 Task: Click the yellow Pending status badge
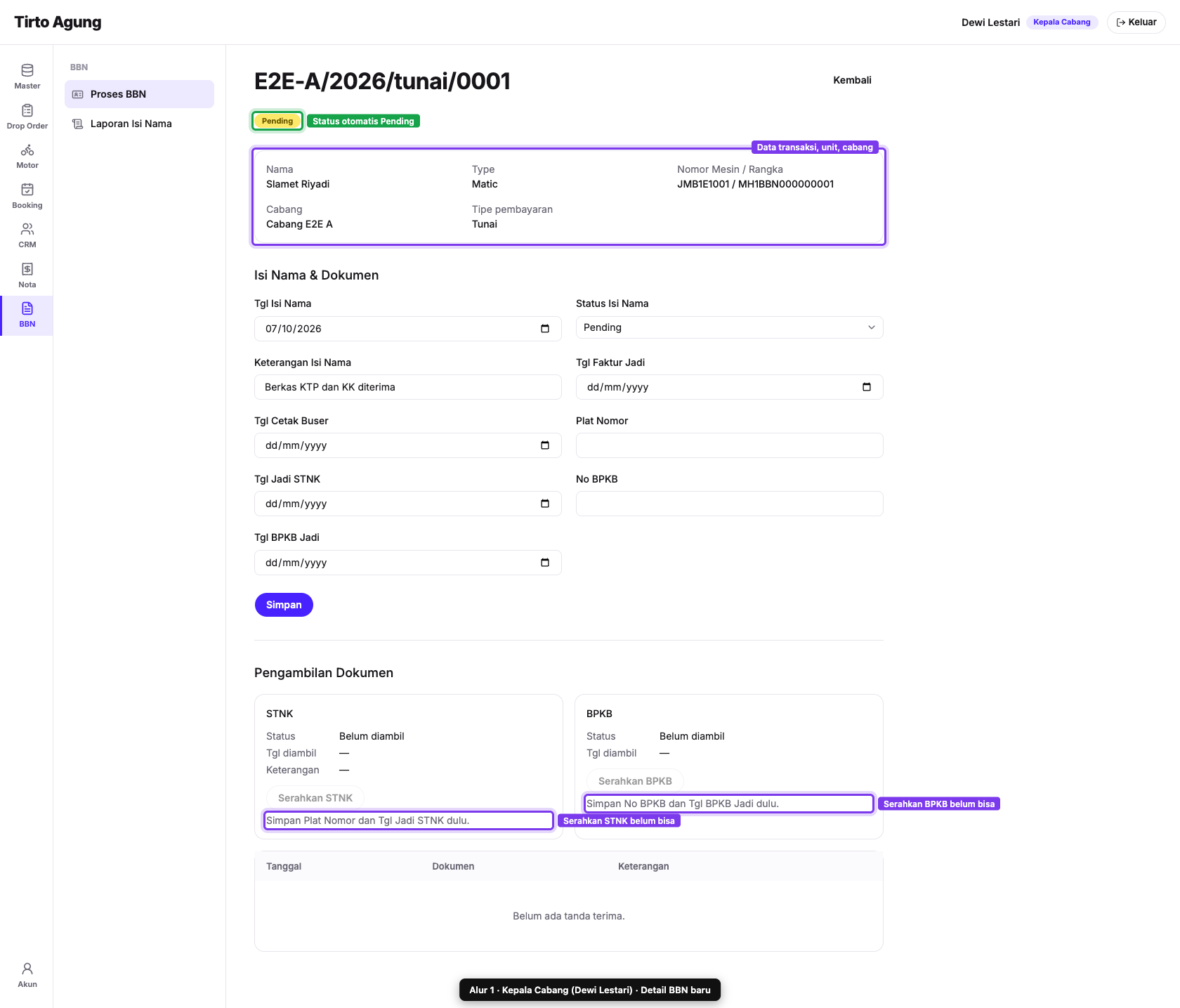277,121
